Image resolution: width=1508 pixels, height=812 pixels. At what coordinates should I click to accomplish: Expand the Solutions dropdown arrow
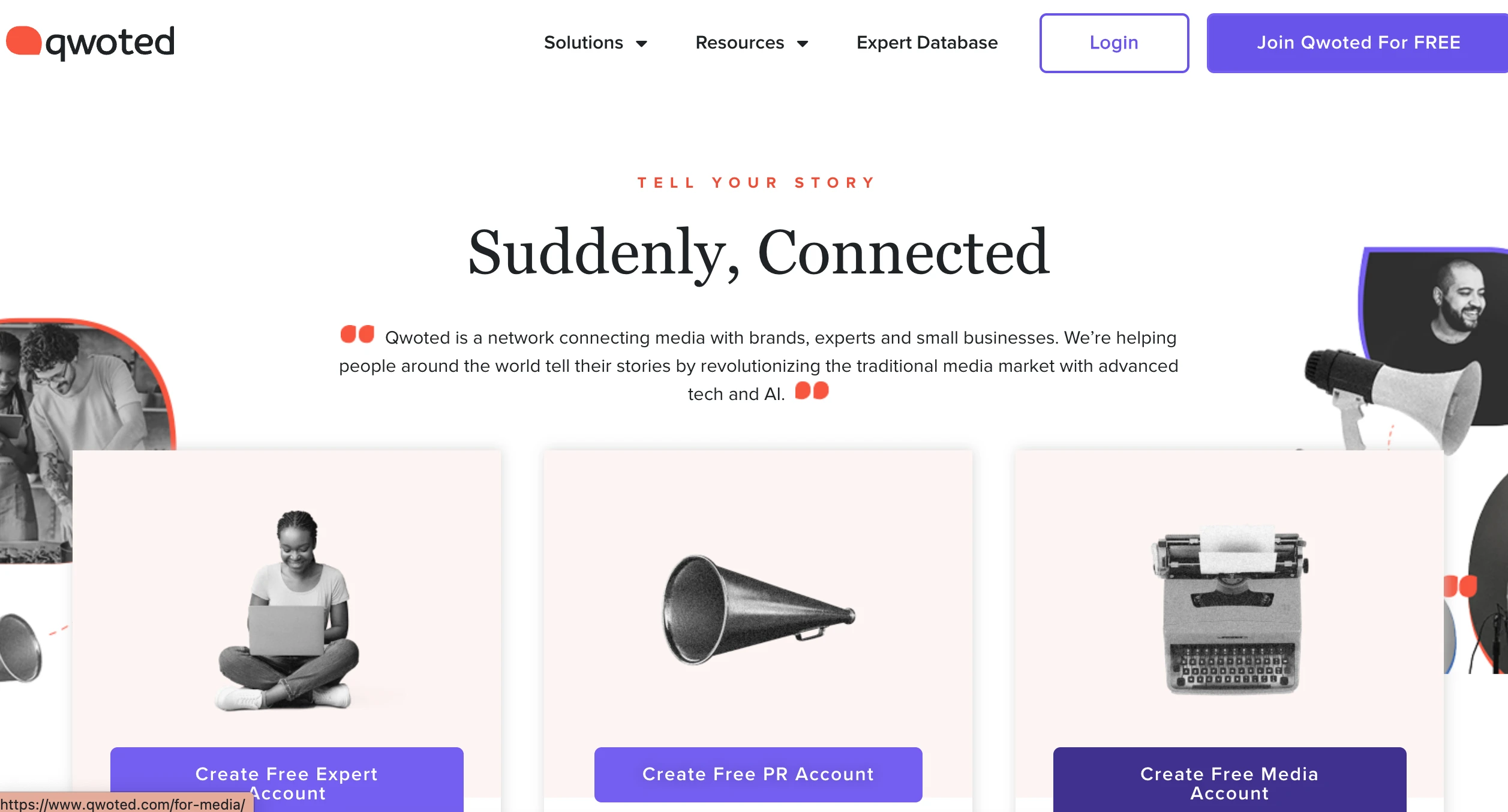(x=641, y=43)
